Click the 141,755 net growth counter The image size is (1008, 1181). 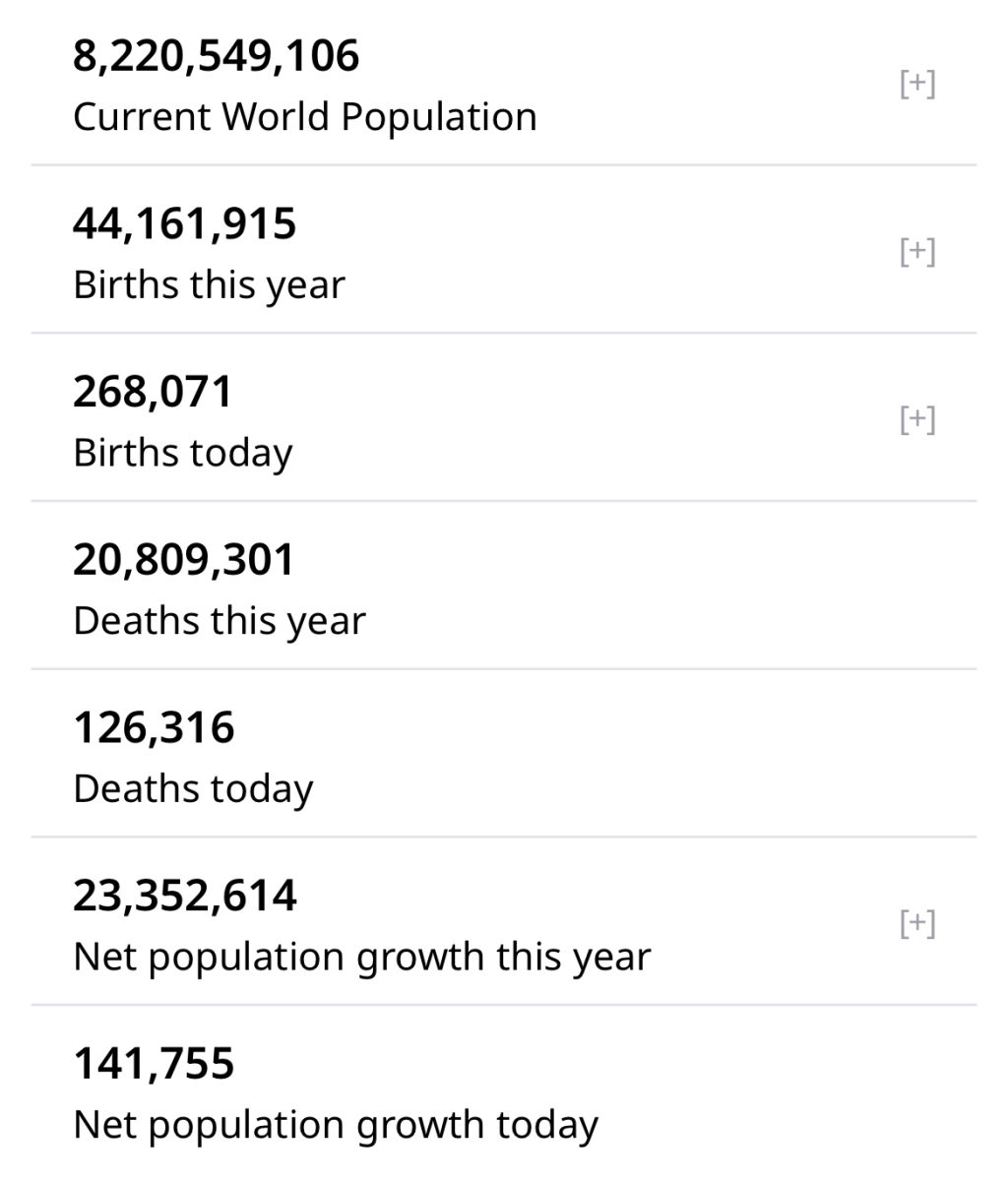(x=154, y=1065)
